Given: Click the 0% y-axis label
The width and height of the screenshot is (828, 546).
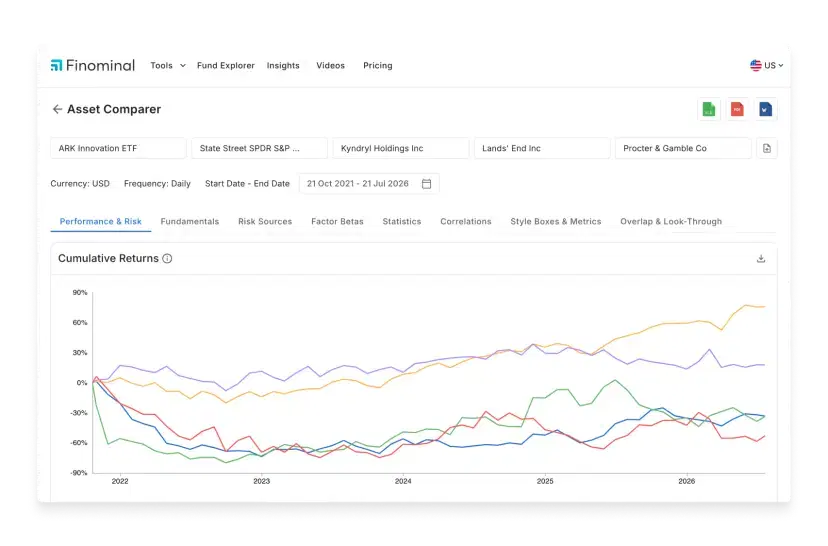Looking at the screenshot, I should [82, 383].
